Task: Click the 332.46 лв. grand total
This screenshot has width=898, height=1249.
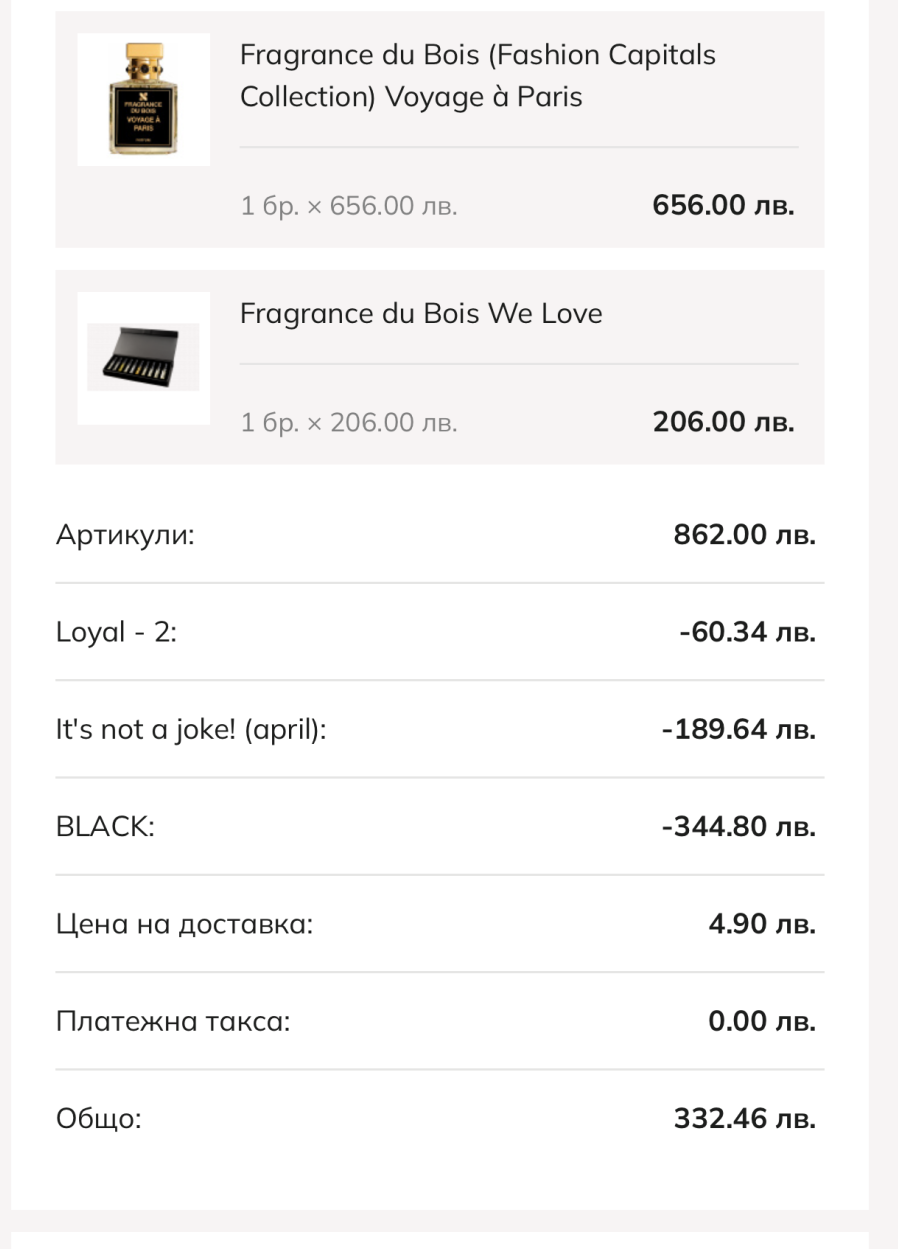Action: (x=744, y=1119)
